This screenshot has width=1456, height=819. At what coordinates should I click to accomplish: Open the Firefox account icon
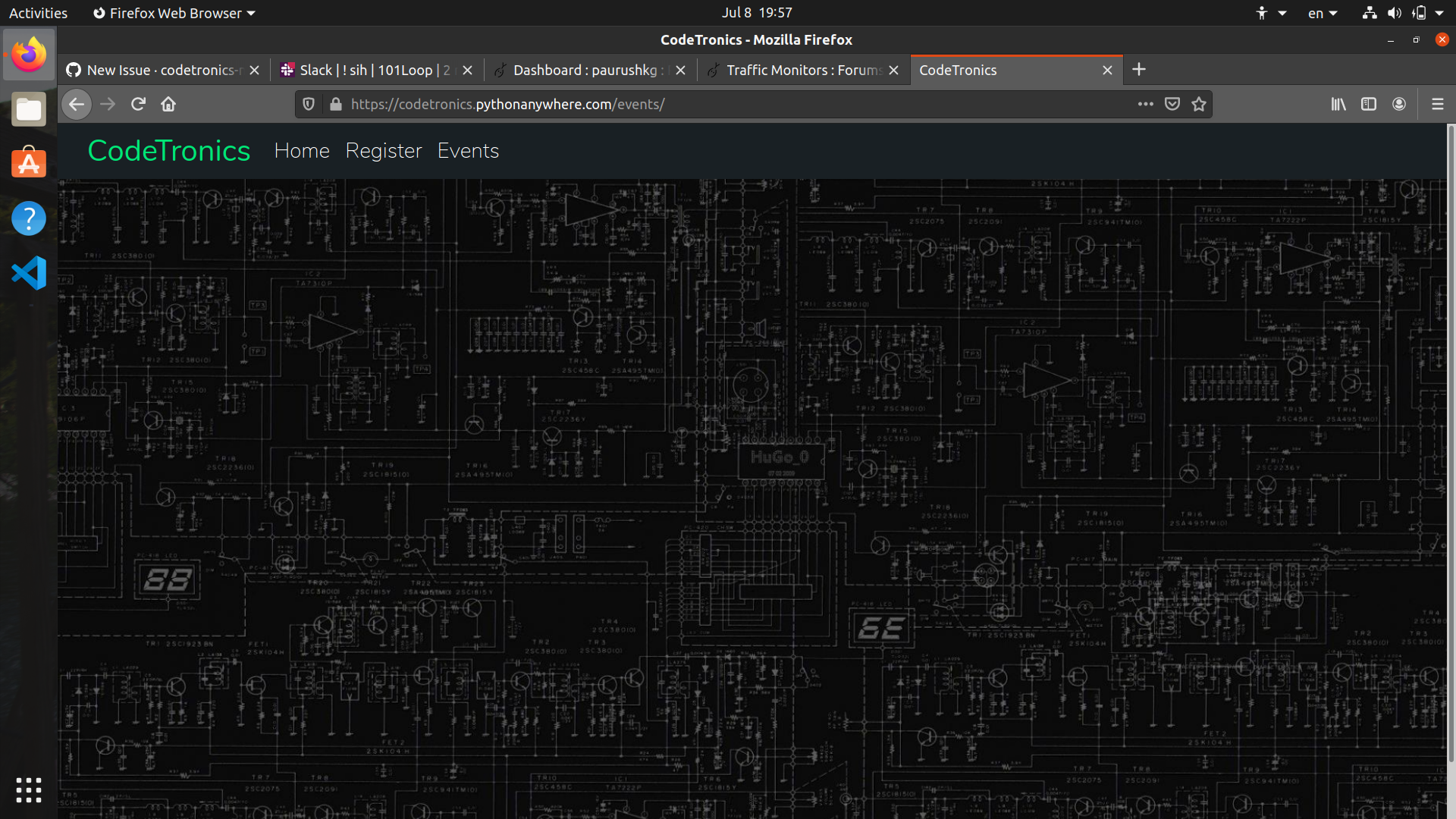(x=1399, y=104)
